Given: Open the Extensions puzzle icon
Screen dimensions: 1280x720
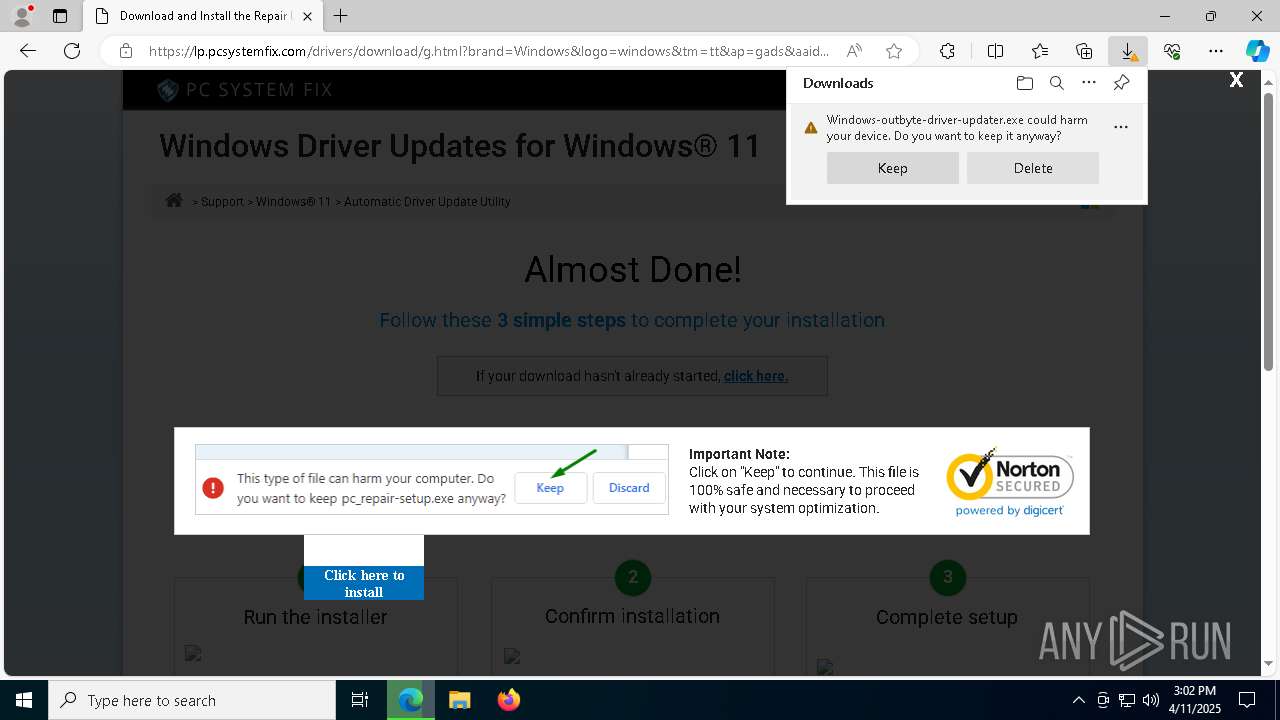Looking at the screenshot, I should click(947, 51).
